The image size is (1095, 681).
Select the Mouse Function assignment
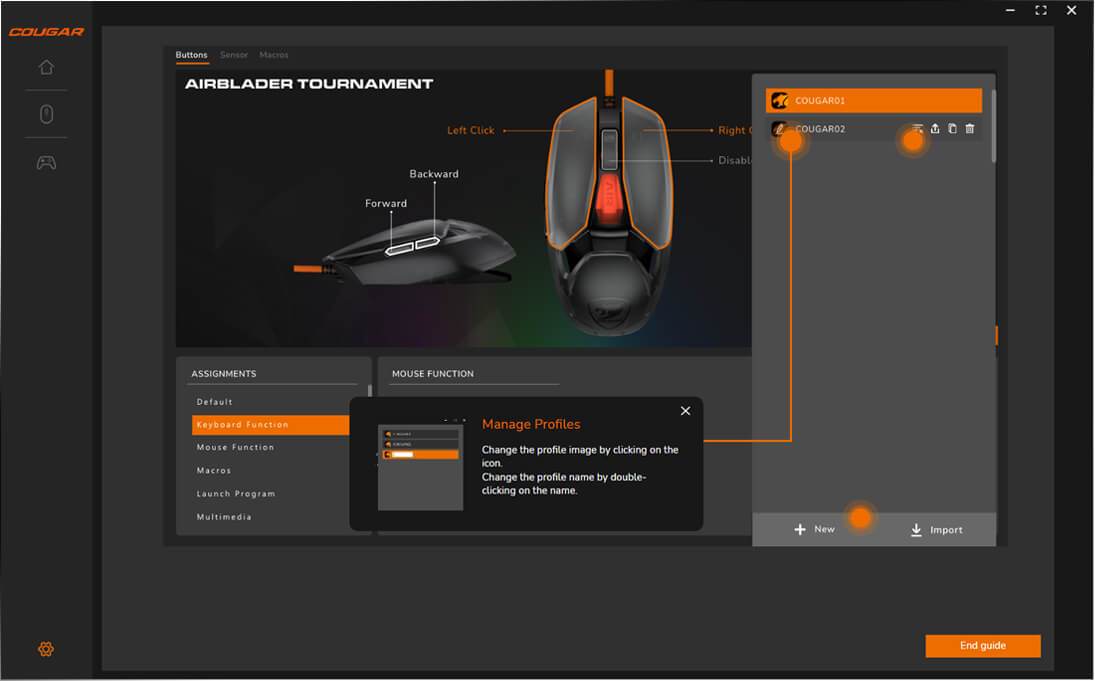[x=235, y=447]
